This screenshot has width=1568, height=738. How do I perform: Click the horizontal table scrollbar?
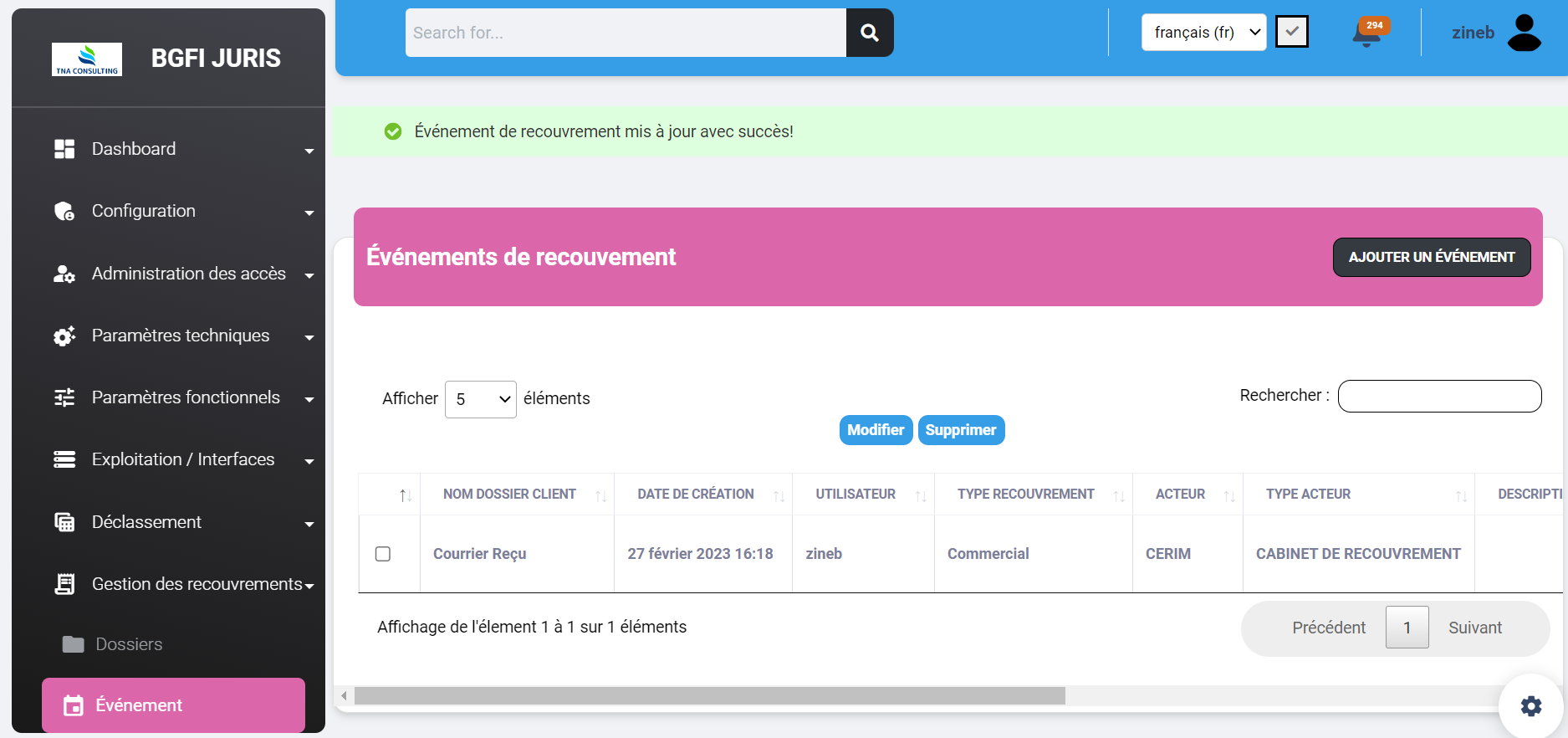[709, 696]
